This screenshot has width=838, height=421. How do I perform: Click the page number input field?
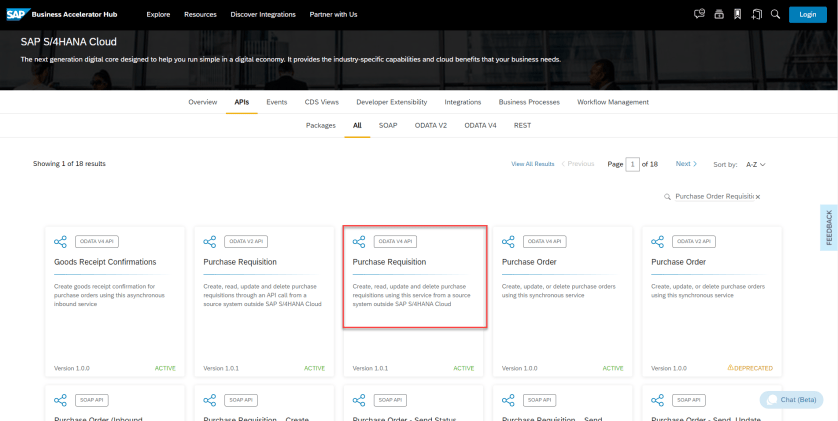coord(632,164)
